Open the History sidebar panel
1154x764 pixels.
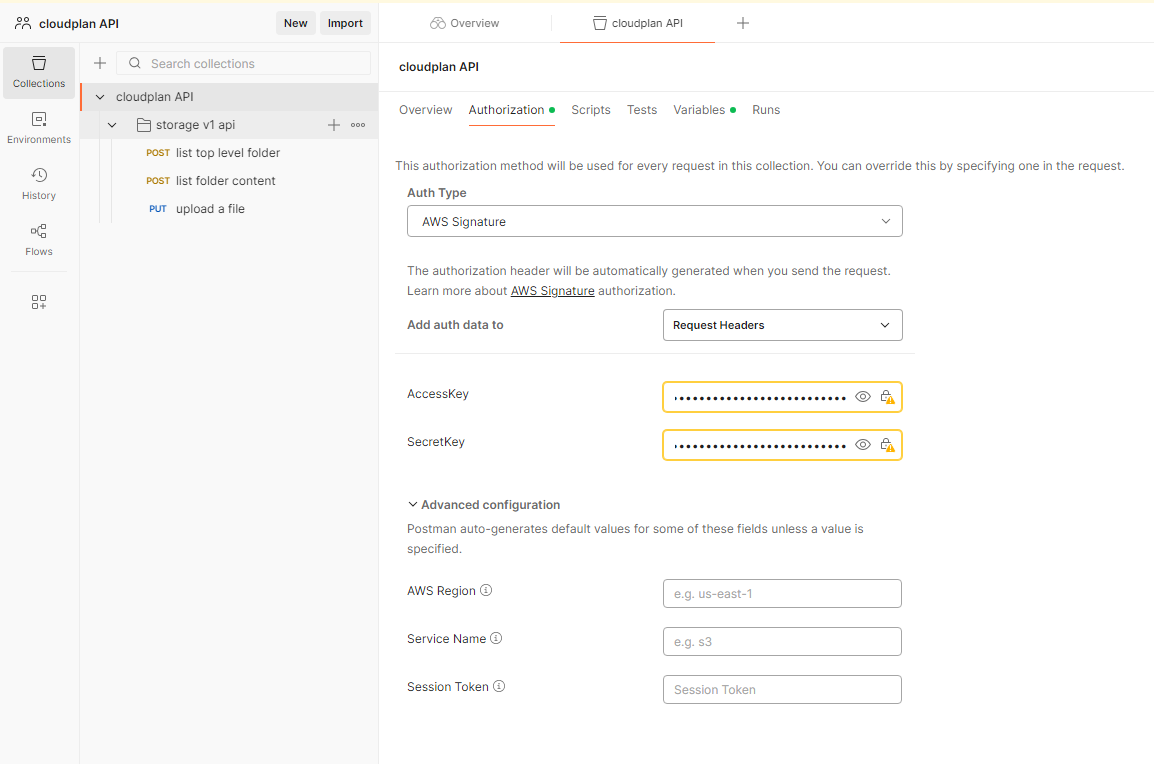point(39,184)
